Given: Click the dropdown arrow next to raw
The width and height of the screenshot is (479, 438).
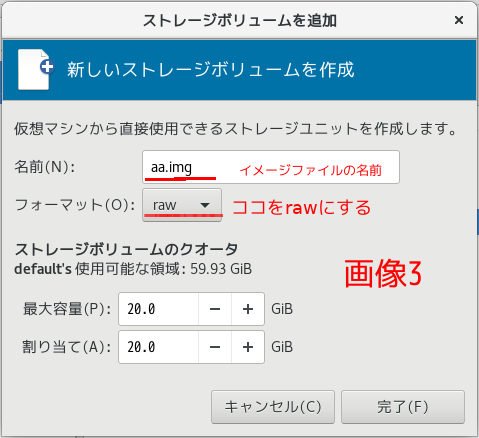Looking at the screenshot, I should tap(205, 205).
